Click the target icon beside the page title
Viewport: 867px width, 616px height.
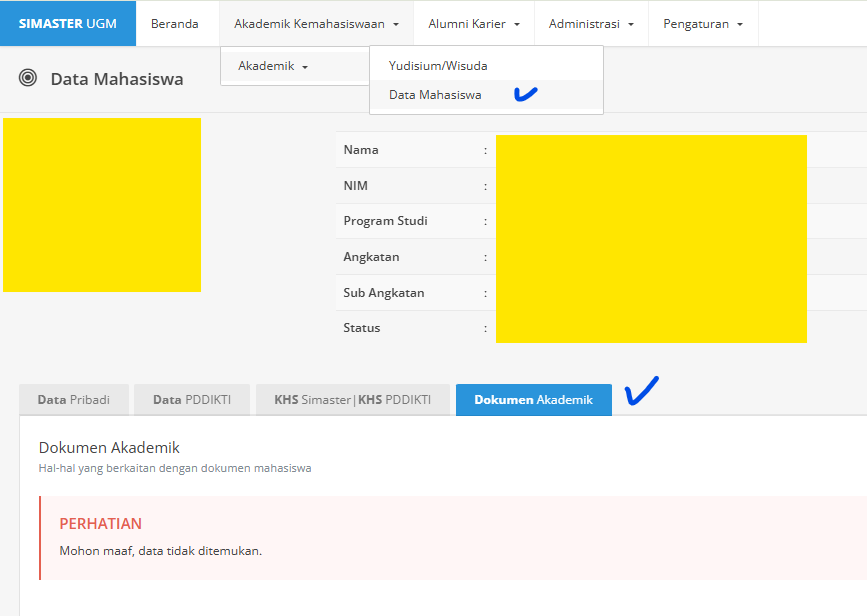coord(29,78)
